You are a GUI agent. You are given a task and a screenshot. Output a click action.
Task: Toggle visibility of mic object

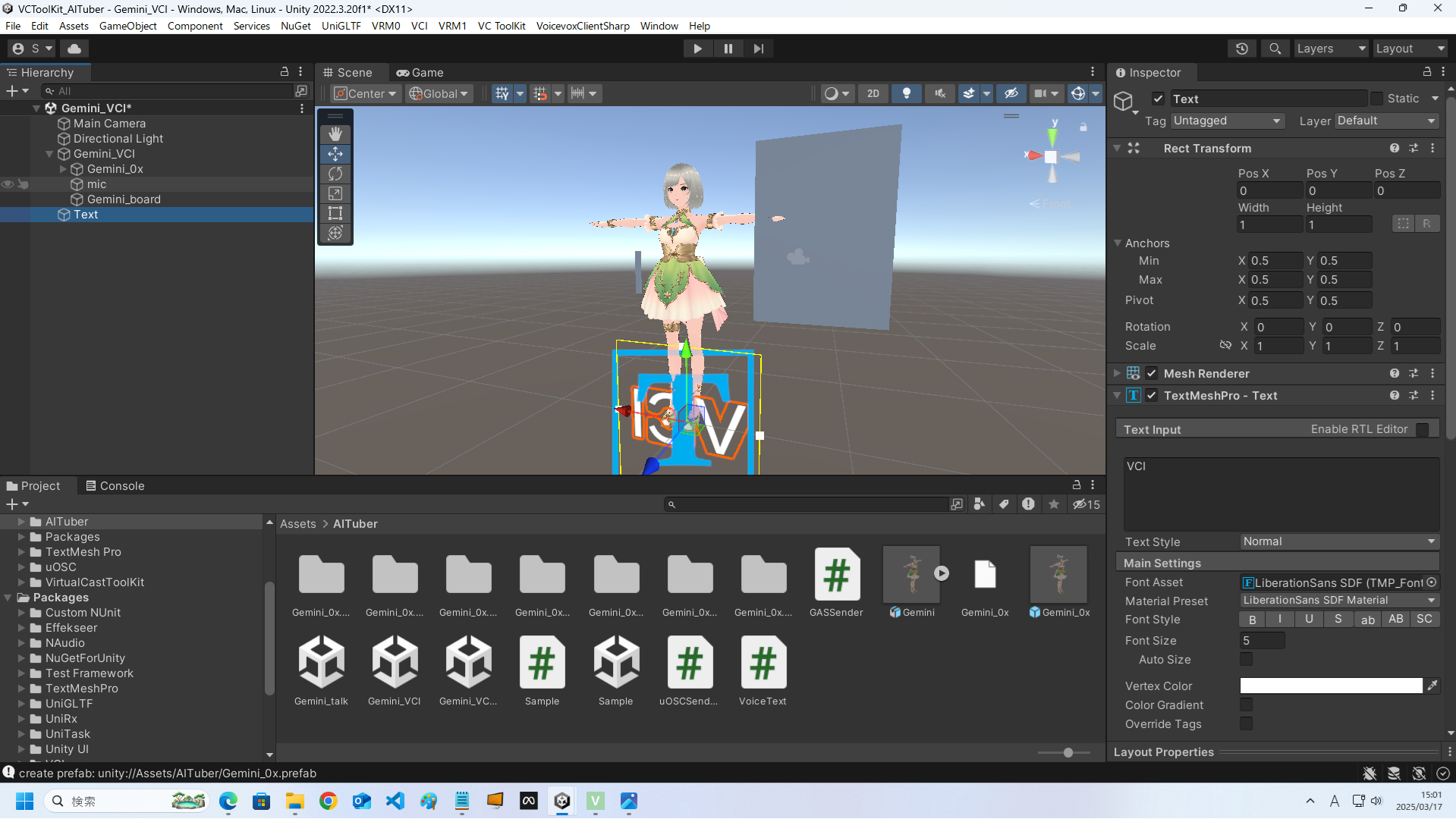(8, 184)
